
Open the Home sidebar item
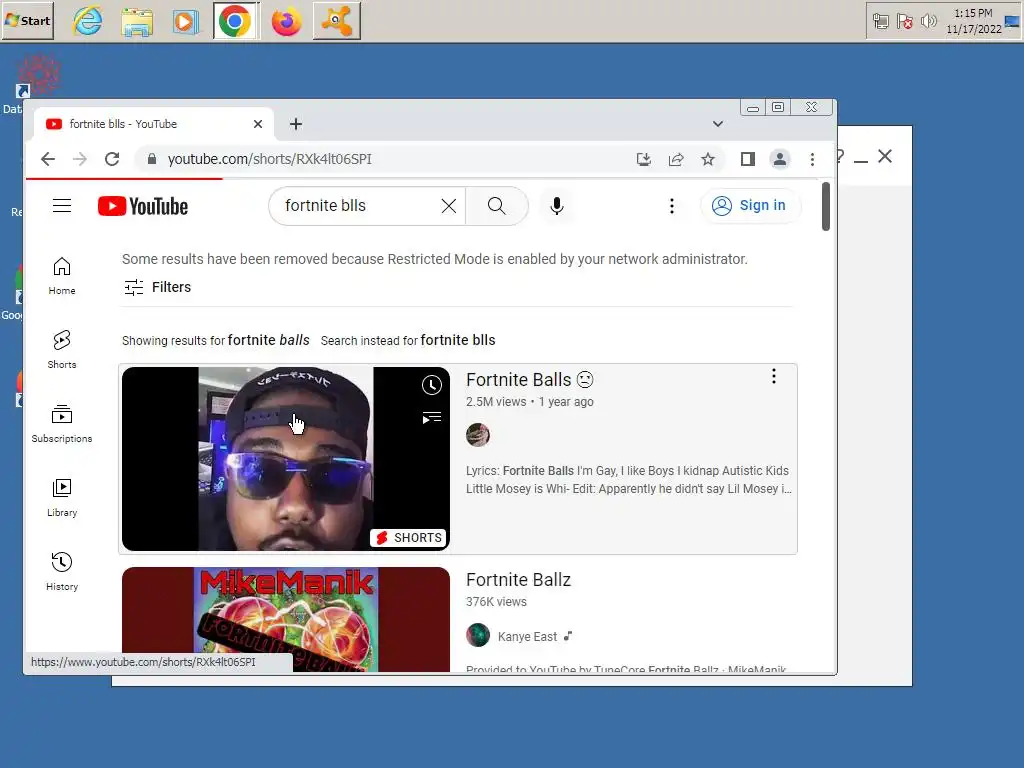tap(62, 276)
